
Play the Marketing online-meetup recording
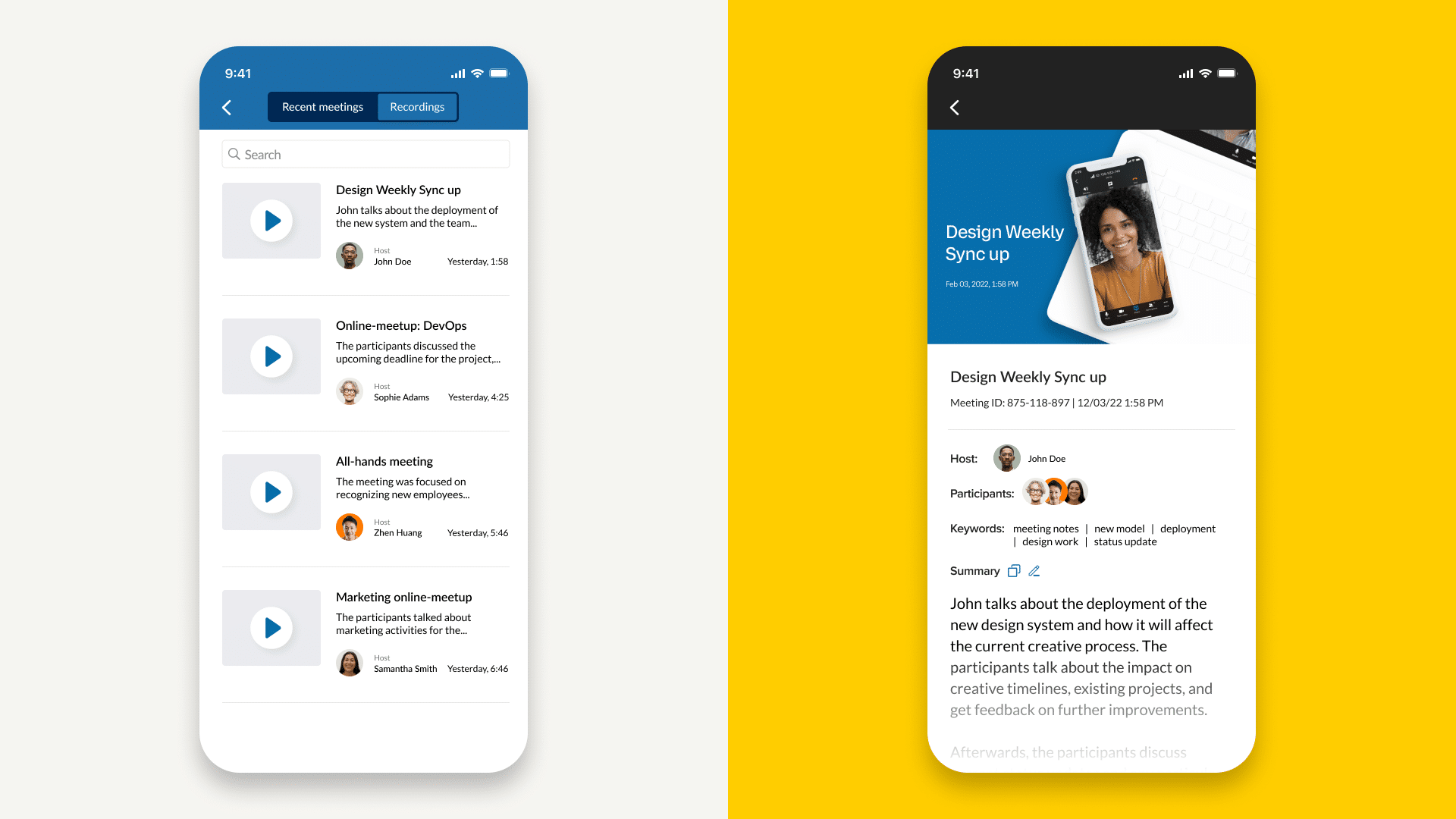pos(272,627)
